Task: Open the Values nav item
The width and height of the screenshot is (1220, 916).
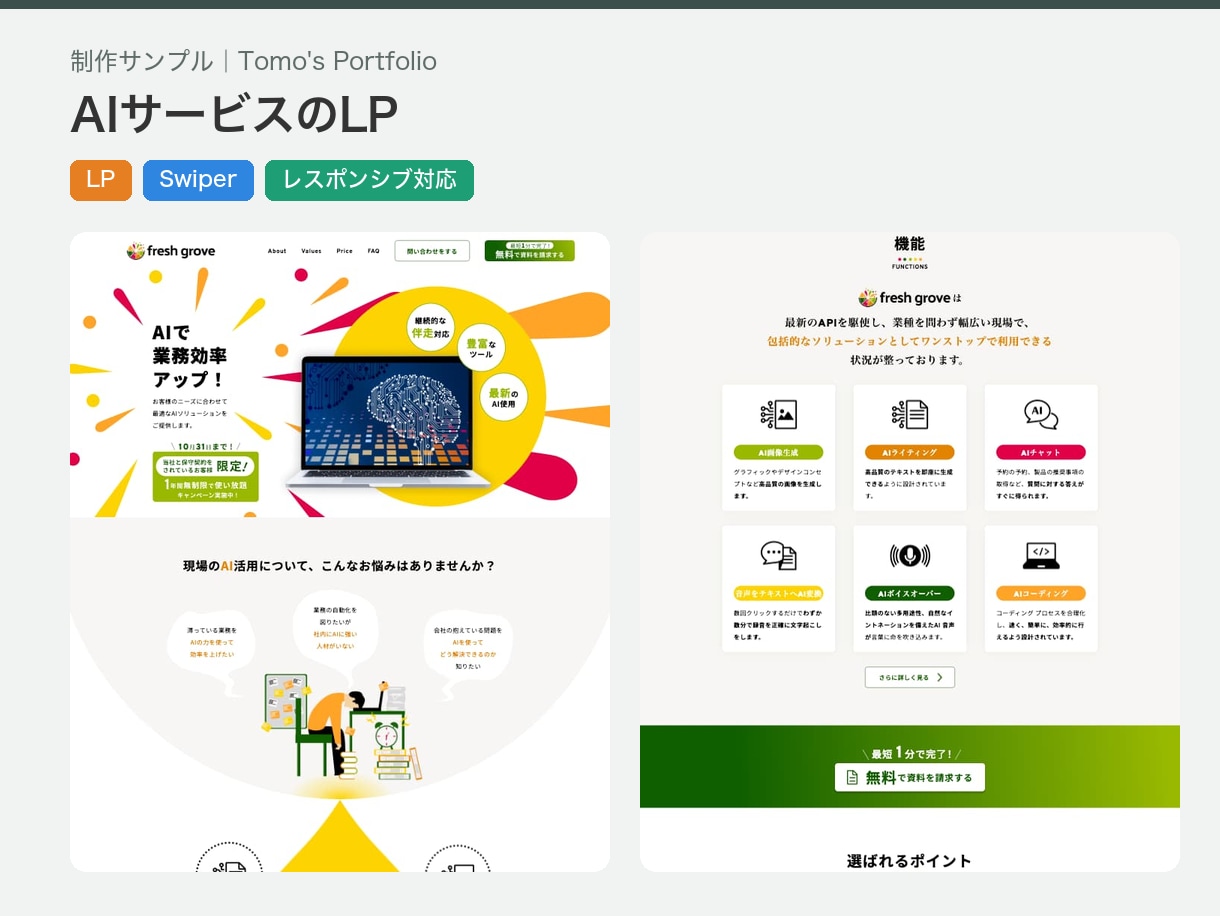Action: (311, 251)
